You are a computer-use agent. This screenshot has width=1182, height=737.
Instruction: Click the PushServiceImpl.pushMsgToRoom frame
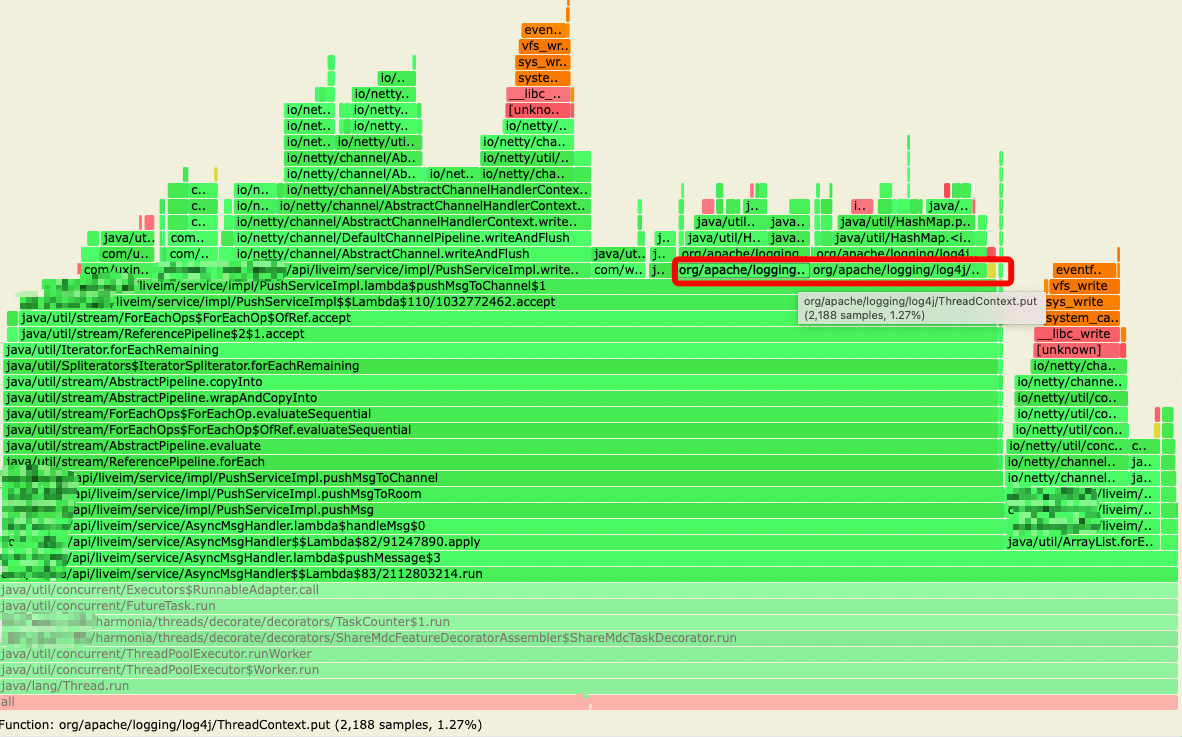500,494
